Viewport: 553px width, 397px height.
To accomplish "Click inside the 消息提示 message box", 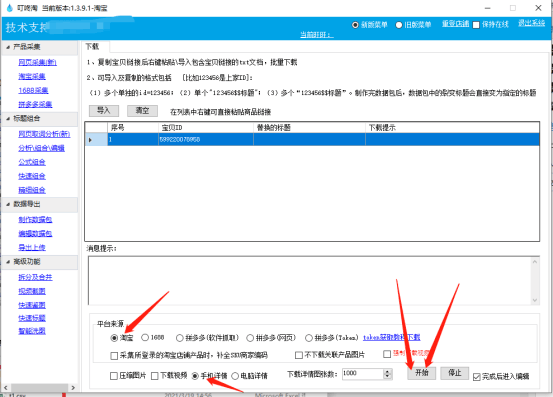I will tap(309, 281).
